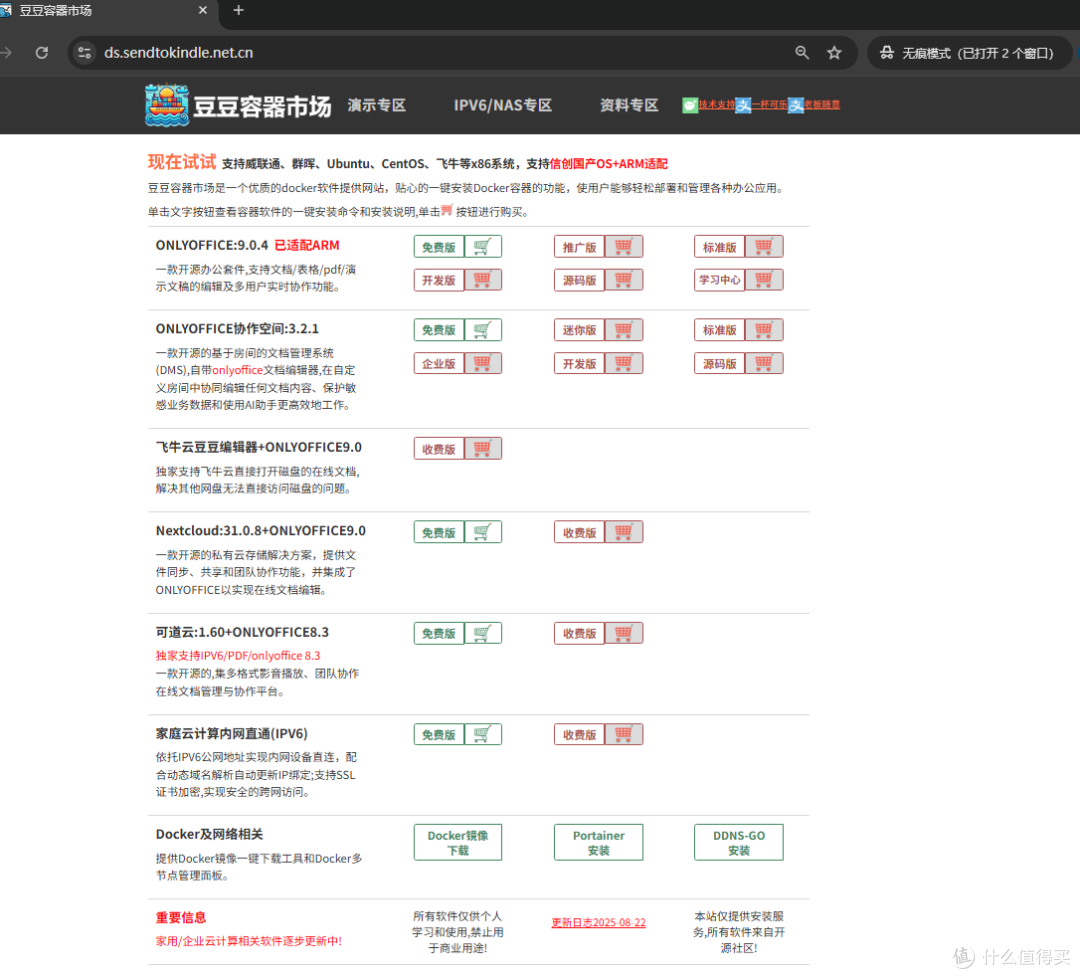
Task: Click the Alipay icon before 一杯可乐
Action: [x=743, y=105]
